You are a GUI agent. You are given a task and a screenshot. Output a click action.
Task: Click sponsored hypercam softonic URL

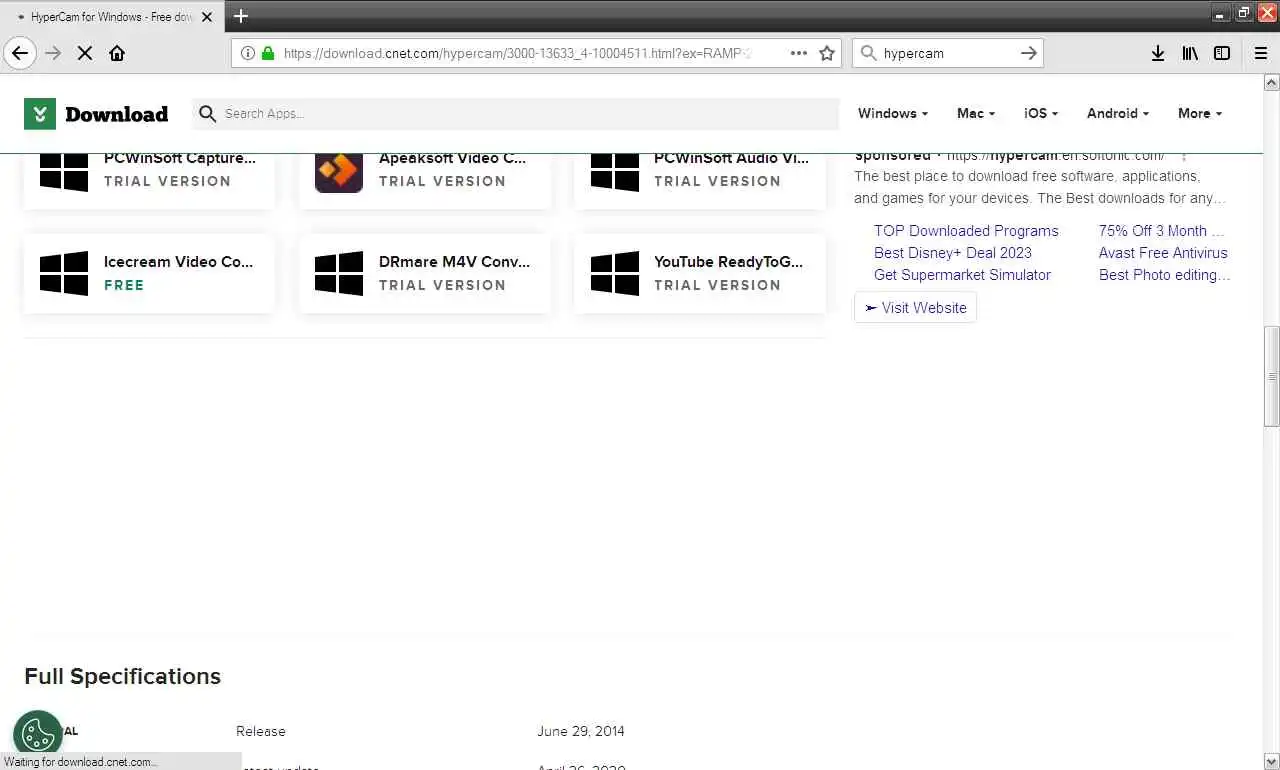[1055, 156]
